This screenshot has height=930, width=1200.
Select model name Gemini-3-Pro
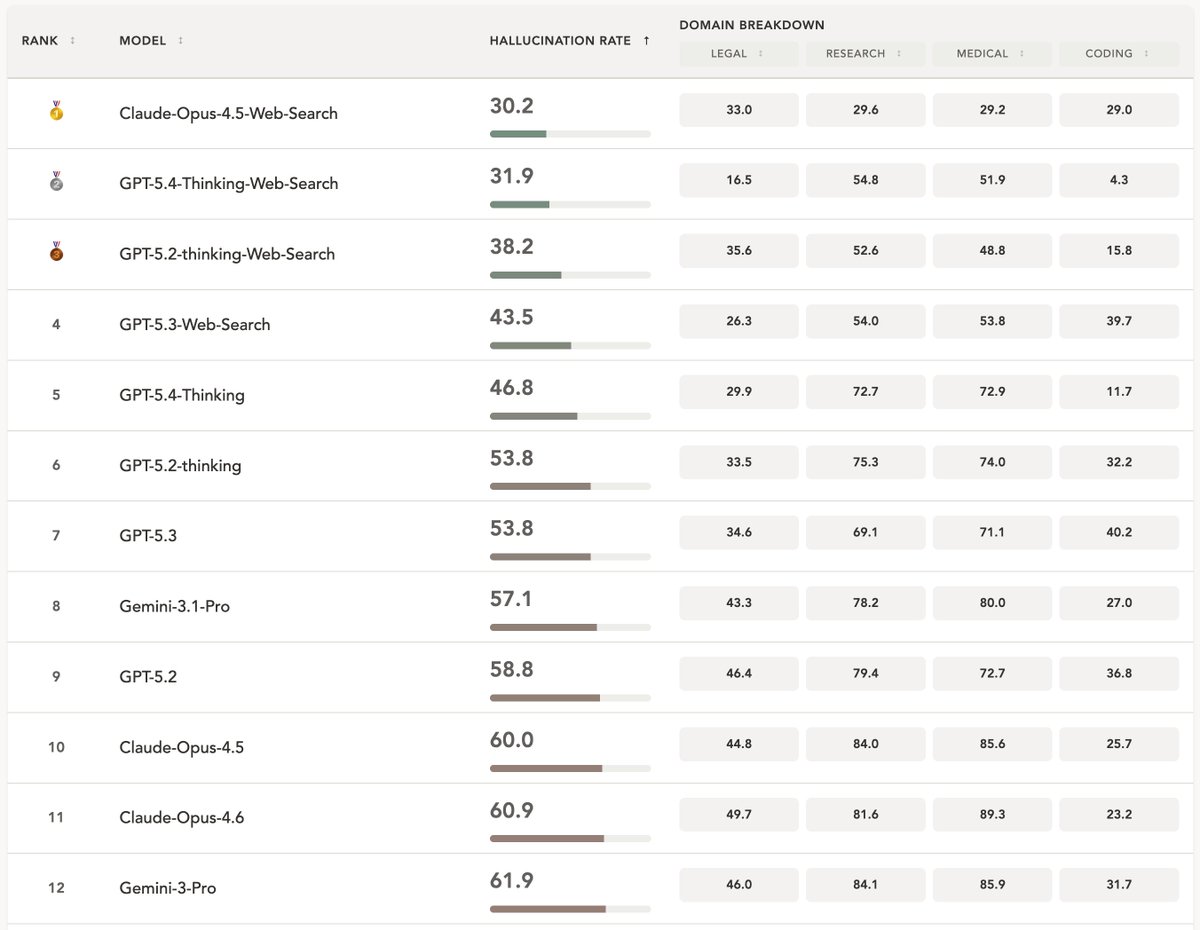[x=167, y=889]
